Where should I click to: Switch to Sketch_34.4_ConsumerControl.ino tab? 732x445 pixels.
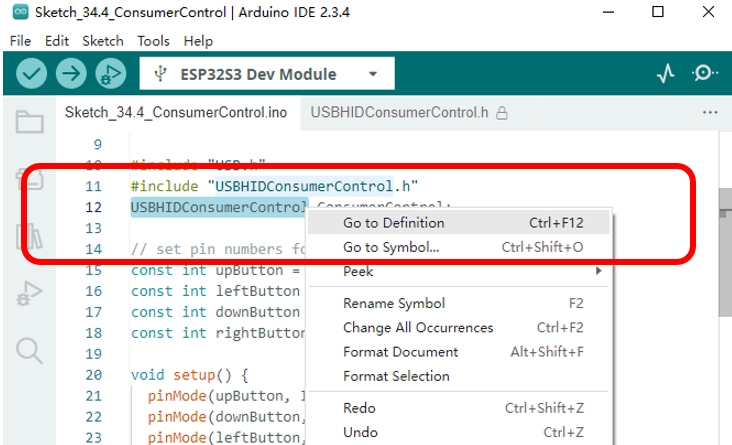176,113
